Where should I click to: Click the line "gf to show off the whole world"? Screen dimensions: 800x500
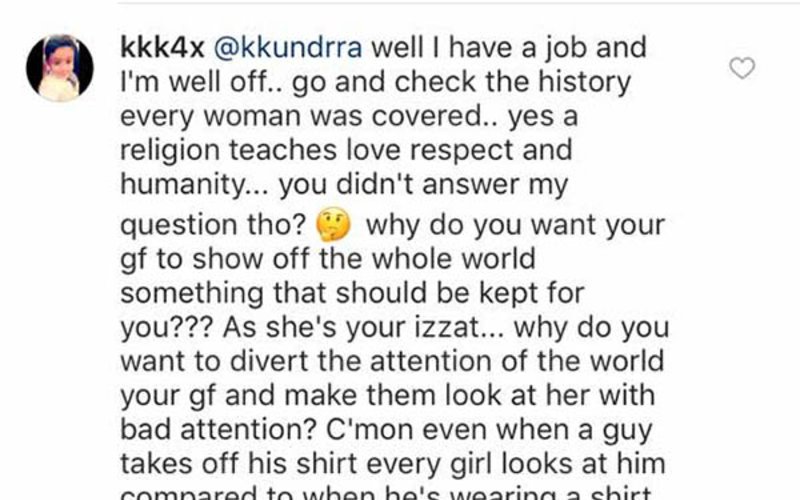point(328,259)
